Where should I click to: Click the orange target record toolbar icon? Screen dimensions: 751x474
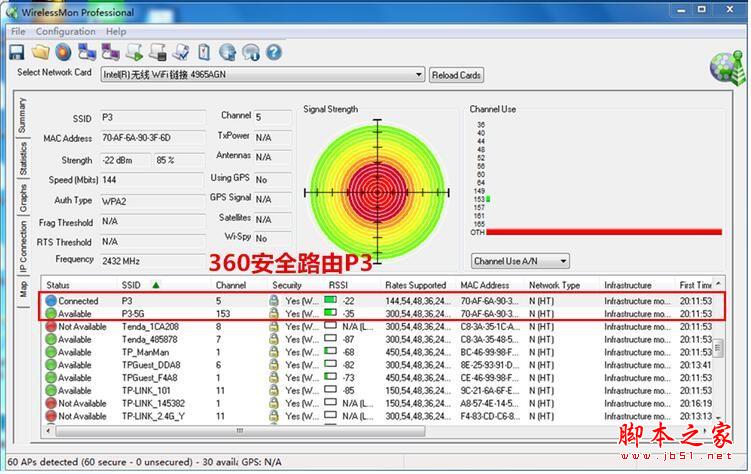[63, 52]
